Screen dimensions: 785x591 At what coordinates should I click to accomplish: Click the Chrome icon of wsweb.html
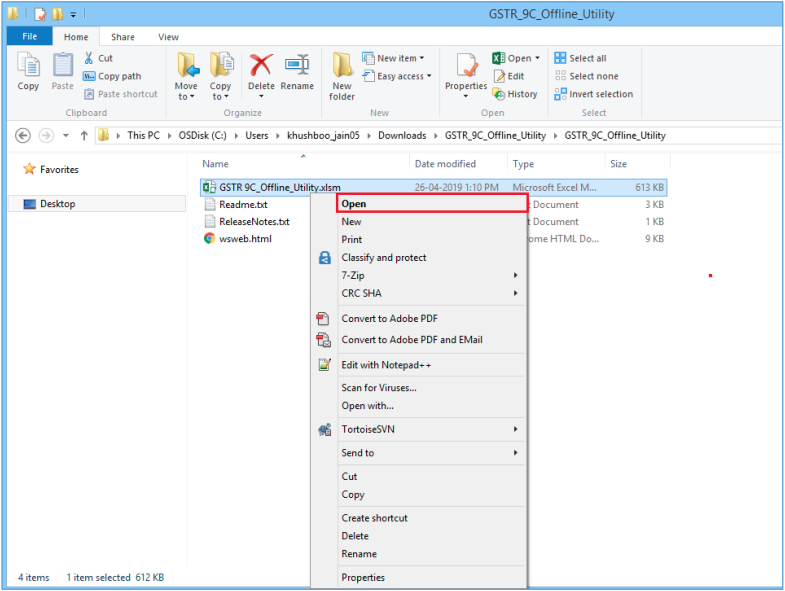pyautogui.click(x=209, y=238)
